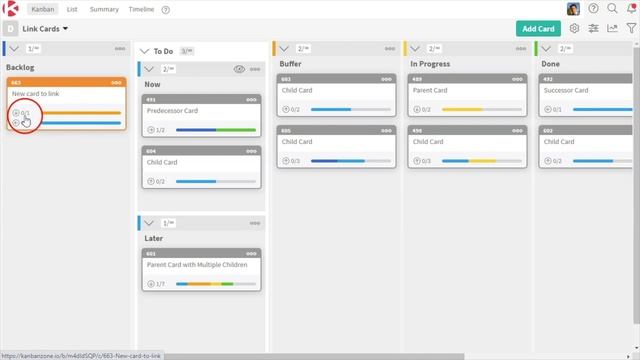Open the board analytics chart icon
The width and height of the screenshot is (640, 360).
[612, 28]
